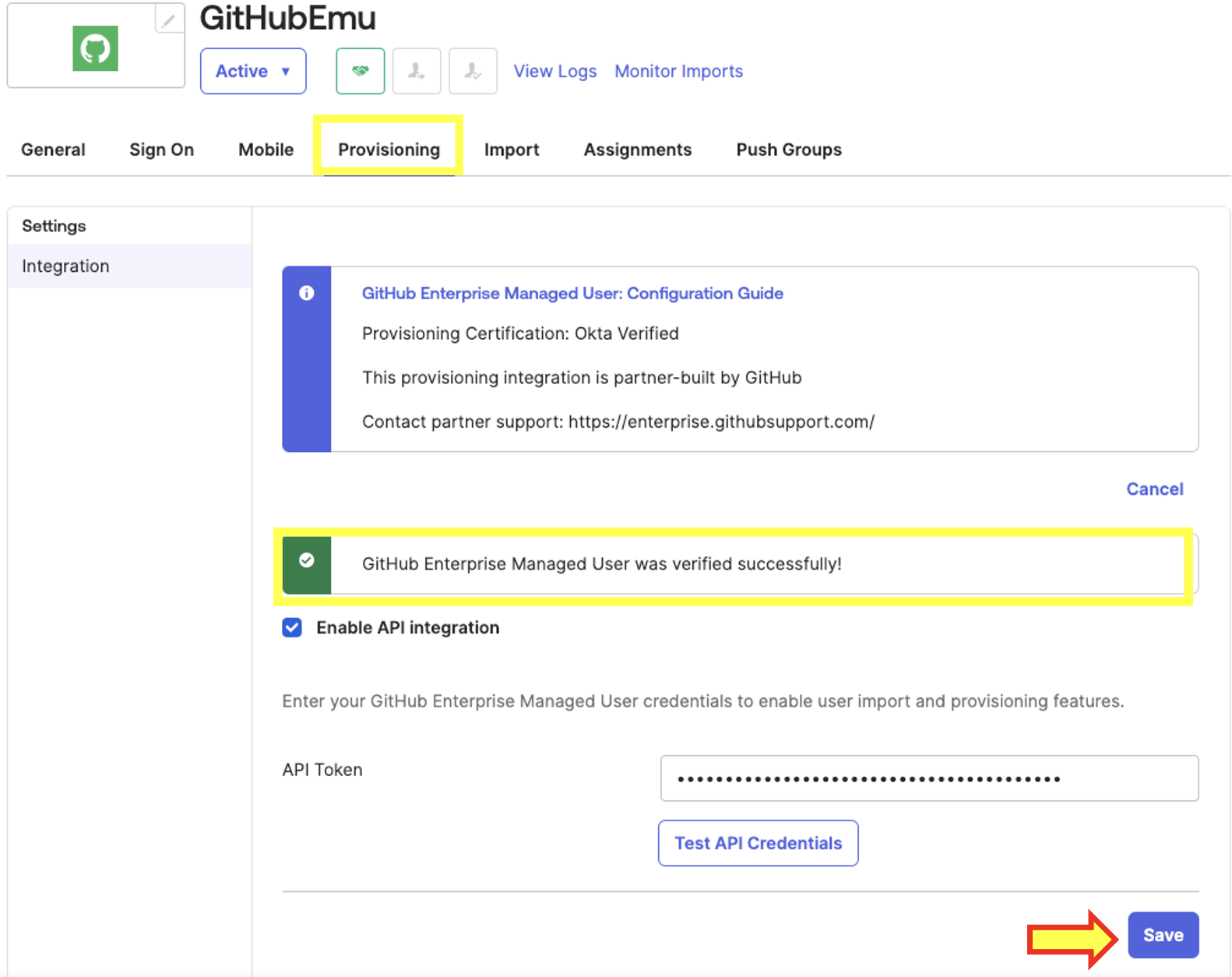This screenshot has width=1232, height=977.
Task: Click the partner support URL text
Action: (x=722, y=421)
